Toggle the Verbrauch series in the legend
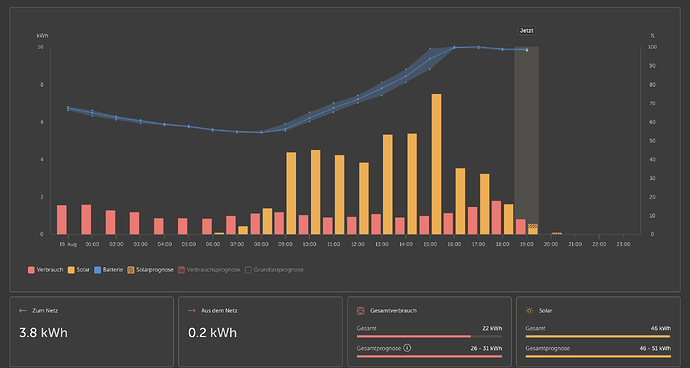The width and height of the screenshot is (690, 368). 45,270
